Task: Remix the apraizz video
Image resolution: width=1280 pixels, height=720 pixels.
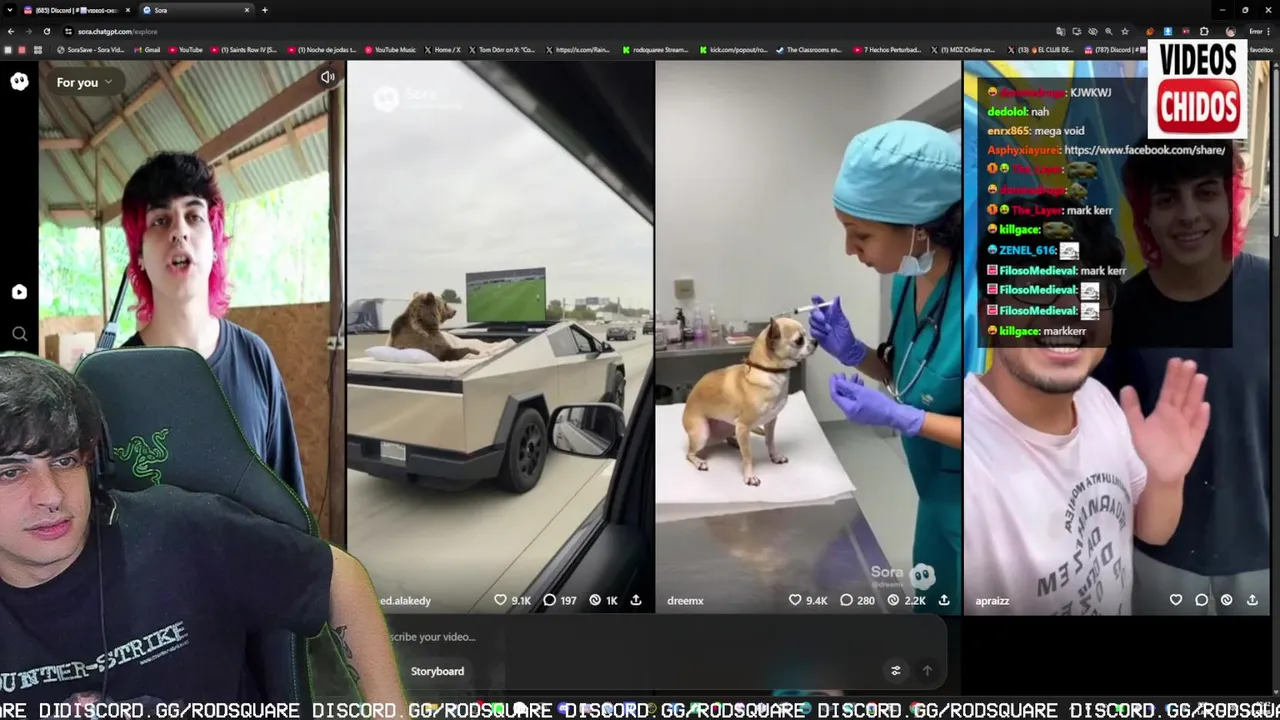Action: click(x=1226, y=600)
